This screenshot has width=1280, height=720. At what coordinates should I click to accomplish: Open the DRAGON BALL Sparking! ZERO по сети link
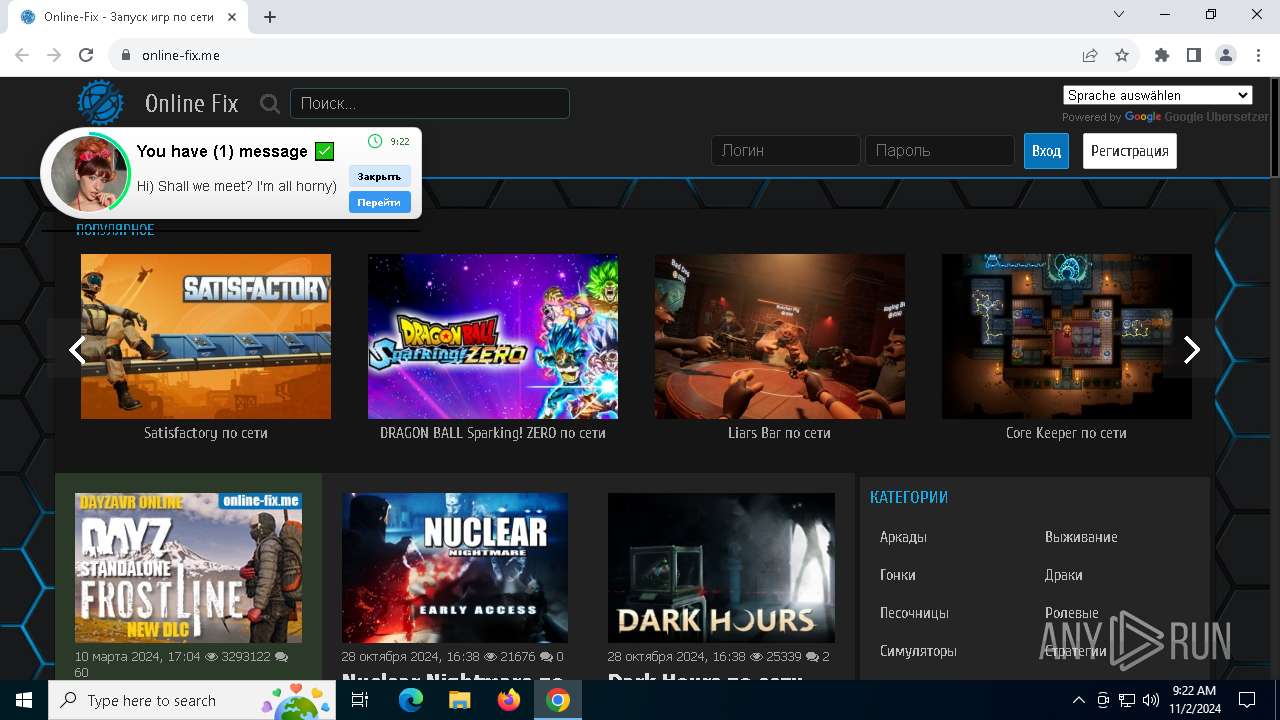pyautogui.click(x=493, y=433)
